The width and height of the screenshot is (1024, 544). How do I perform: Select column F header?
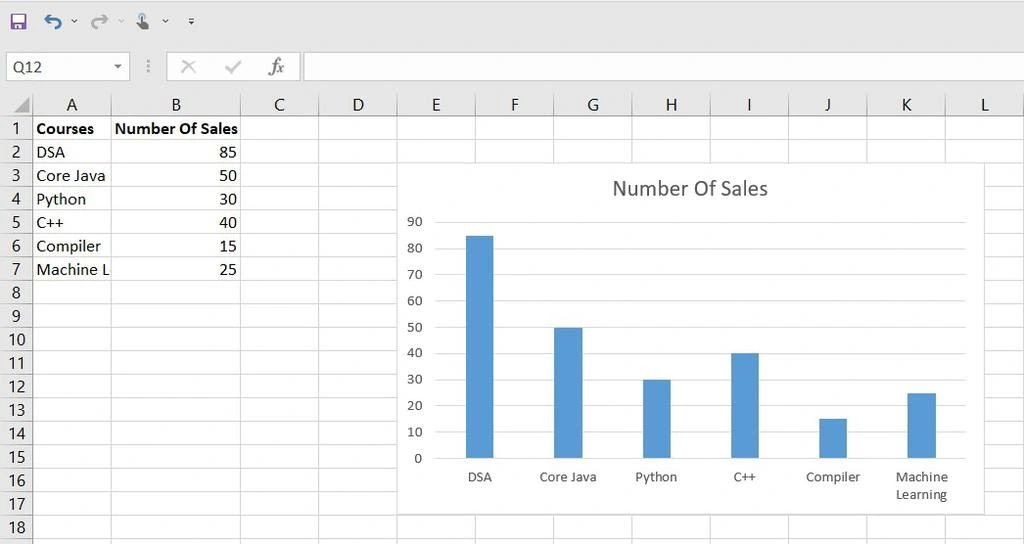coord(515,104)
